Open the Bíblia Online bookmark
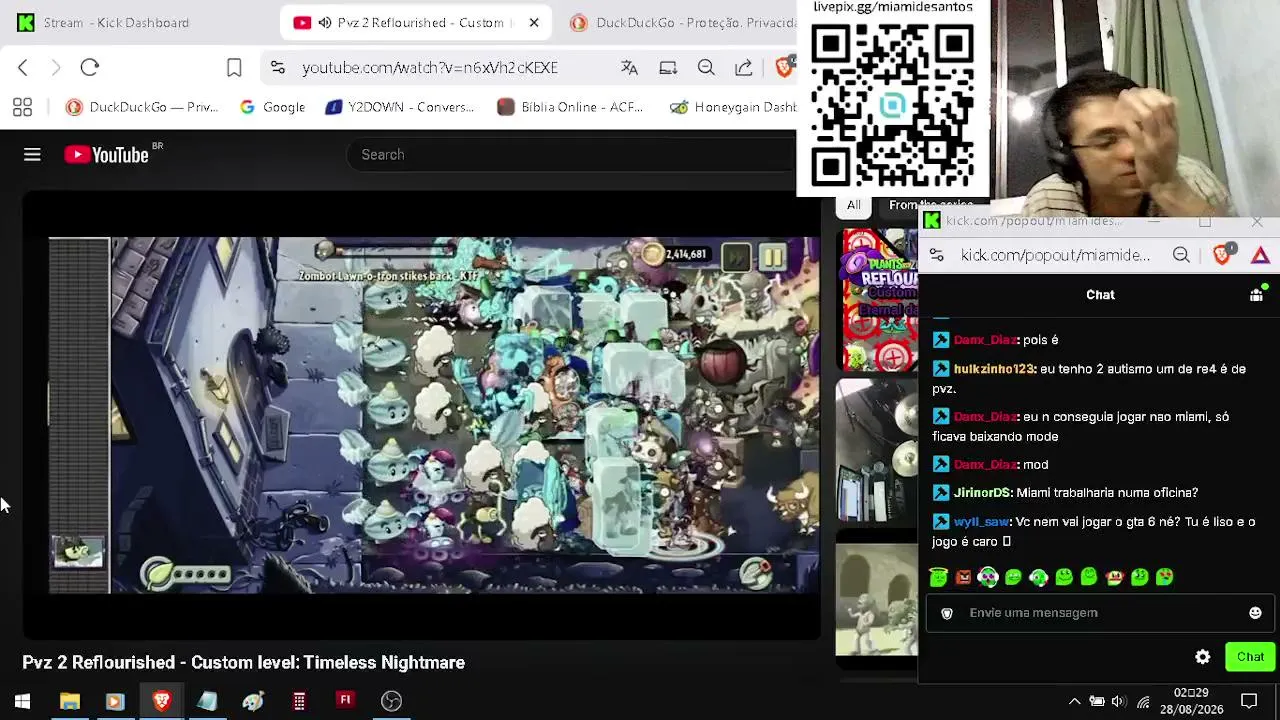 [570, 107]
